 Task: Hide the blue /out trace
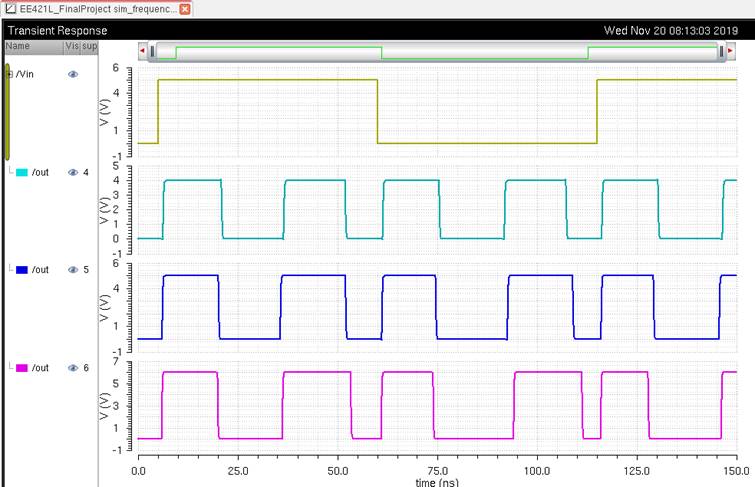73,270
